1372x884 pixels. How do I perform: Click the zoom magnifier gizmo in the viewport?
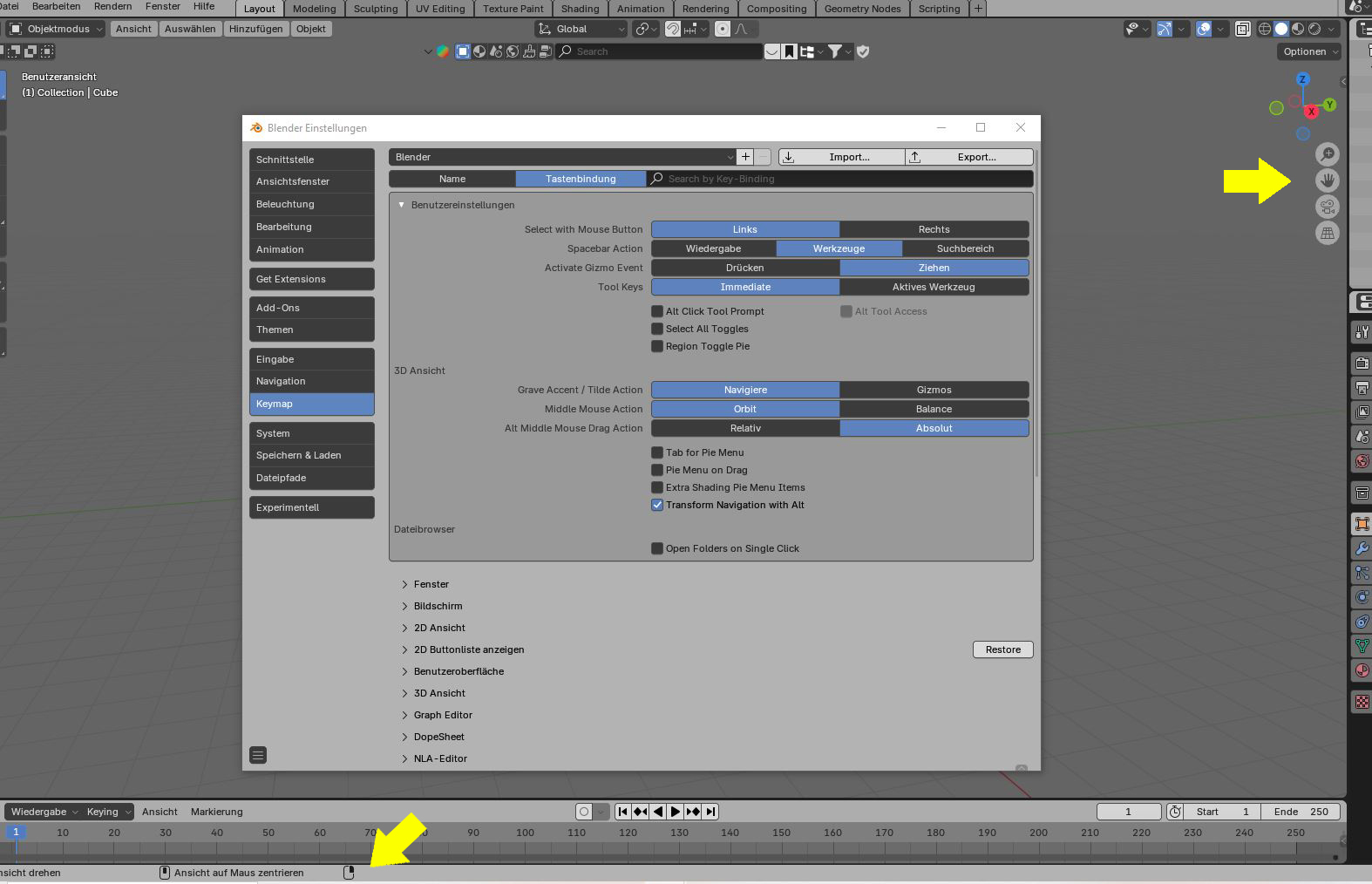[1327, 154]
